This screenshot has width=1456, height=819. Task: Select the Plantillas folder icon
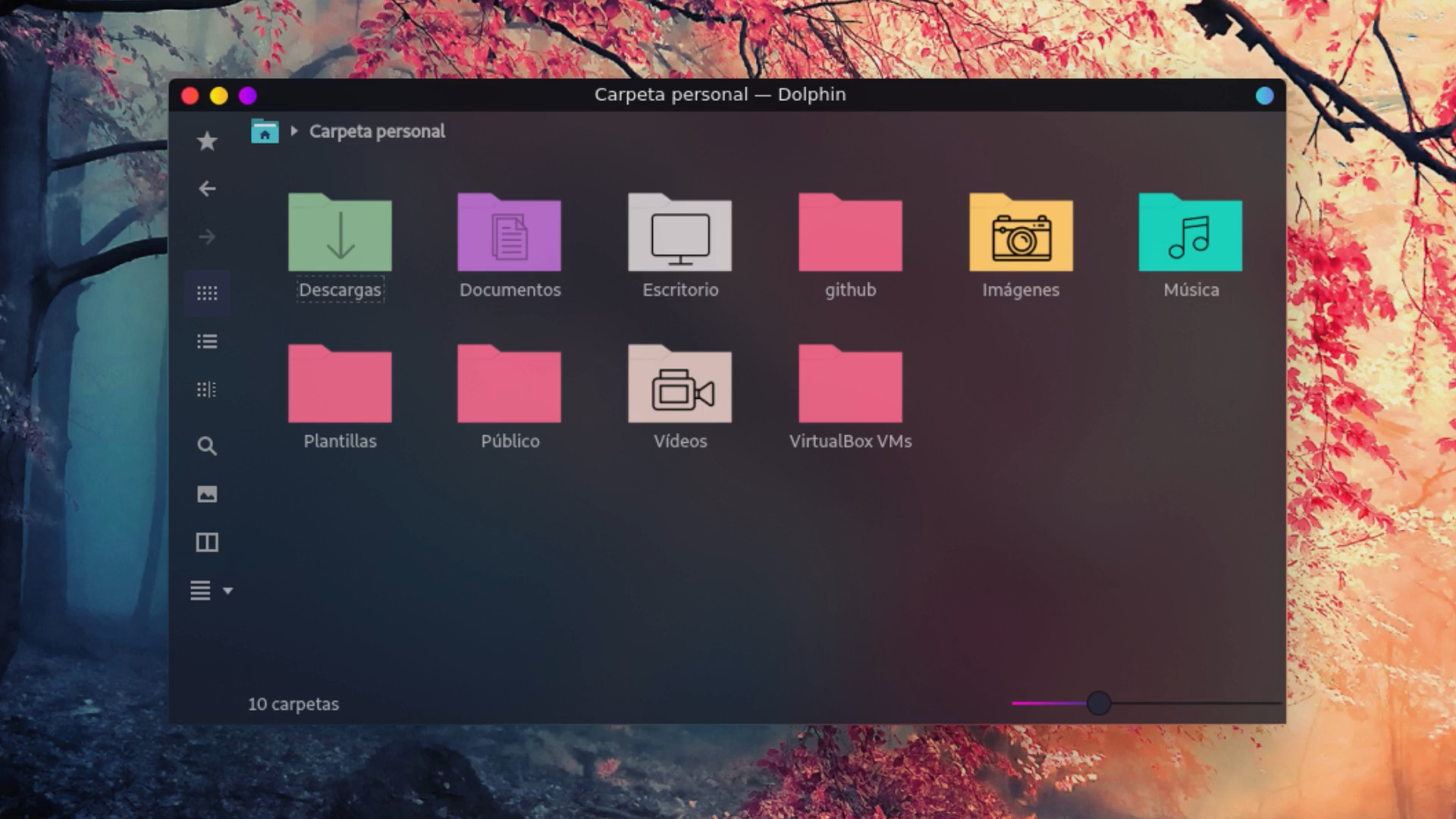point(340,384)
